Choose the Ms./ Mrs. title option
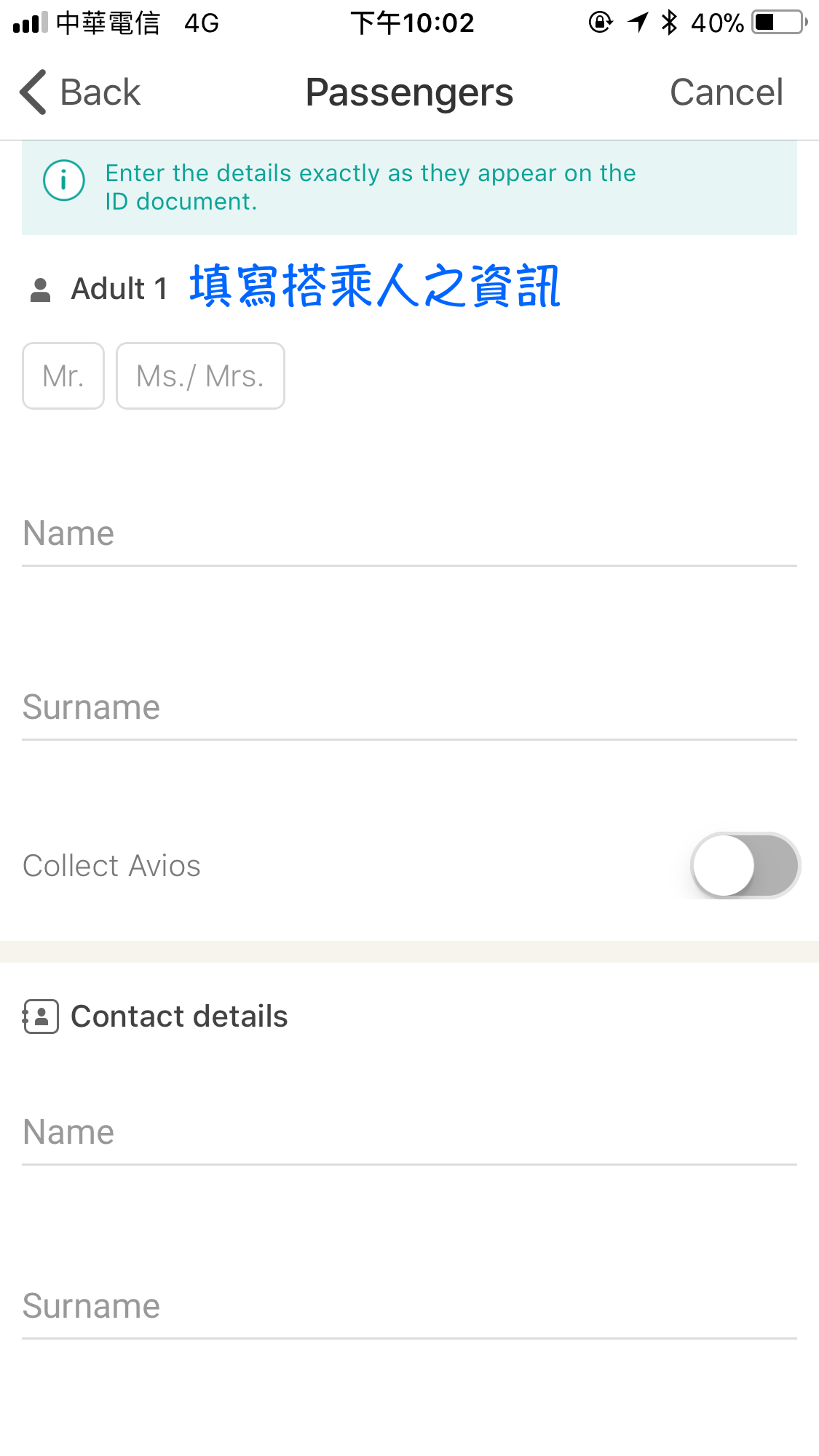819x1456 pixels. pyautogui.click(x=200, y=376)
